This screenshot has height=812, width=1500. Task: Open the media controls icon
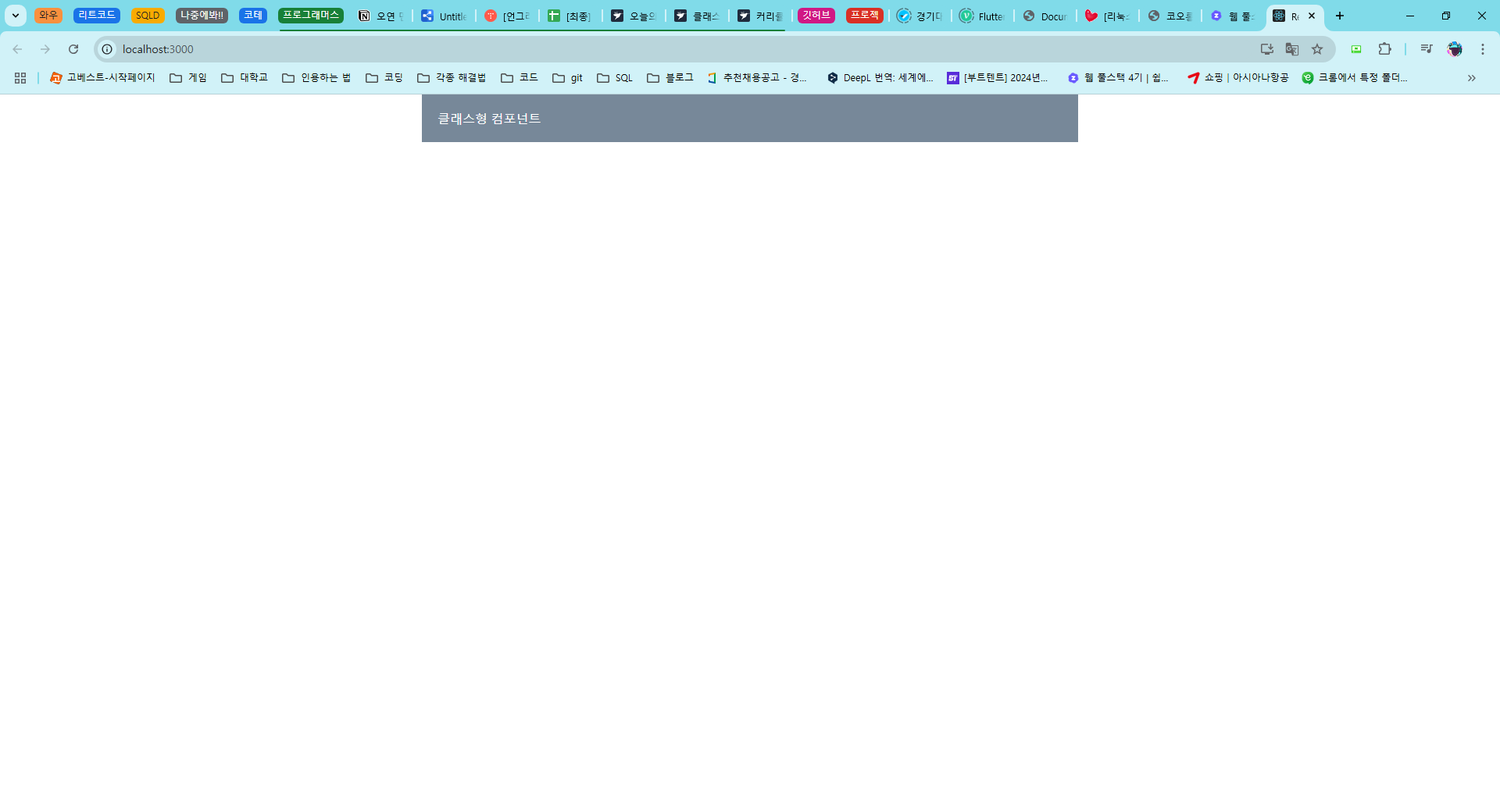click(1427, 49)
